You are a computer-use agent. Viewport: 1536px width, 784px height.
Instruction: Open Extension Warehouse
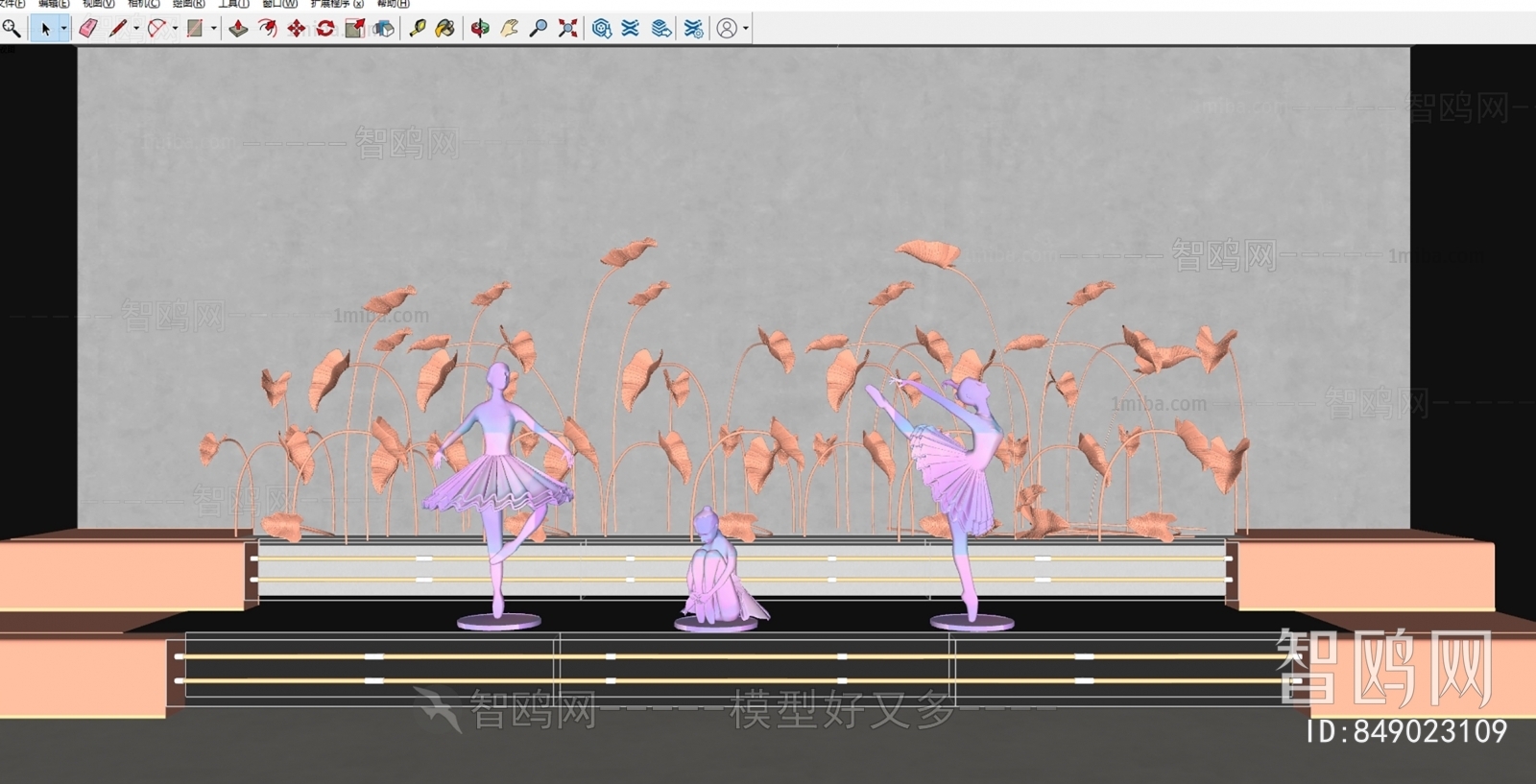pos(631,29)
